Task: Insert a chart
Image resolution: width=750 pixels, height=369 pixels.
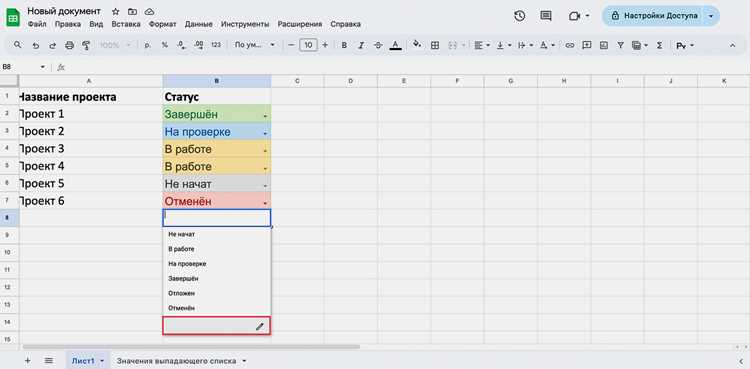Action: (x=604, y=45)
